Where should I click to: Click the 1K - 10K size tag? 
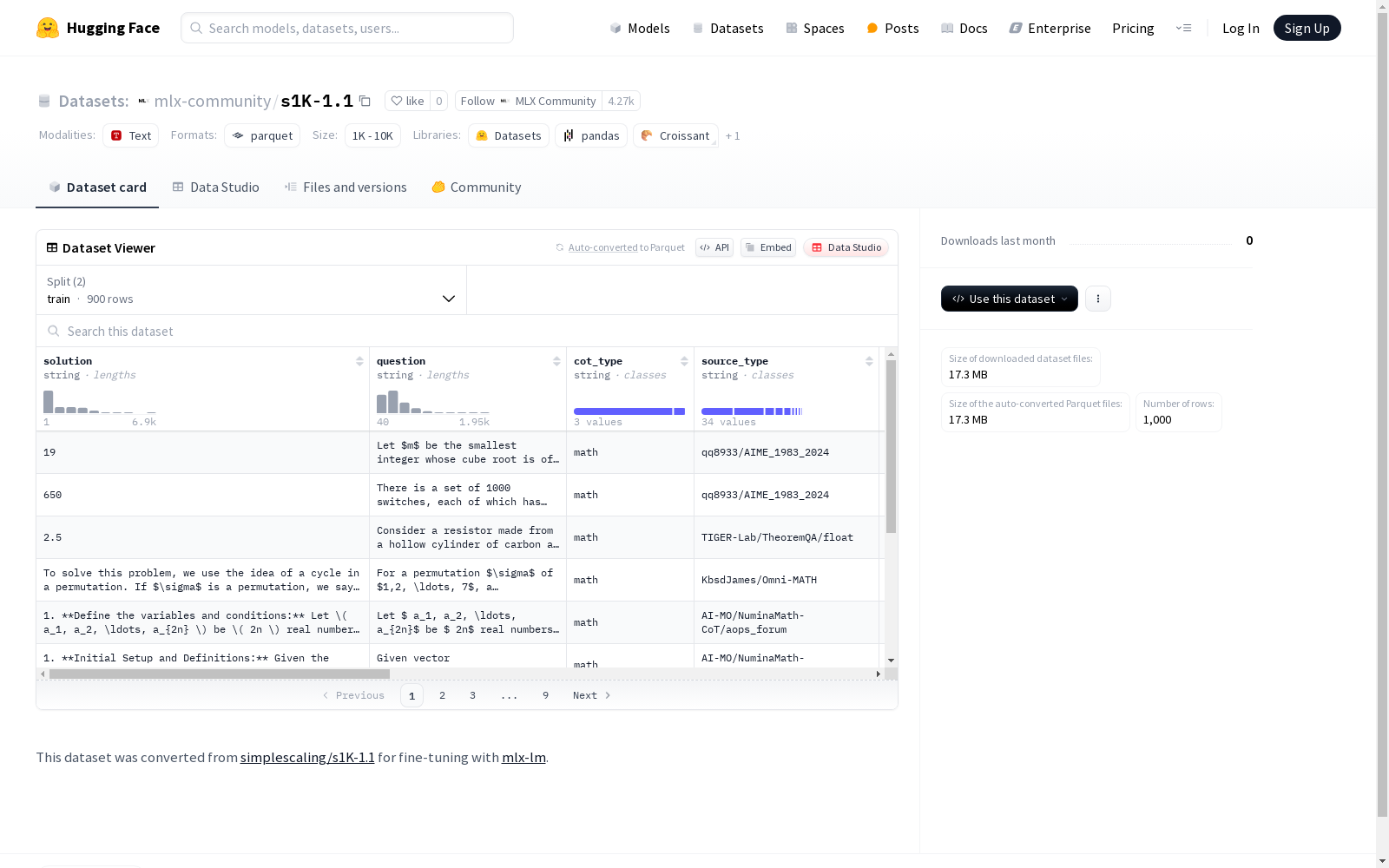click(372, 135)
